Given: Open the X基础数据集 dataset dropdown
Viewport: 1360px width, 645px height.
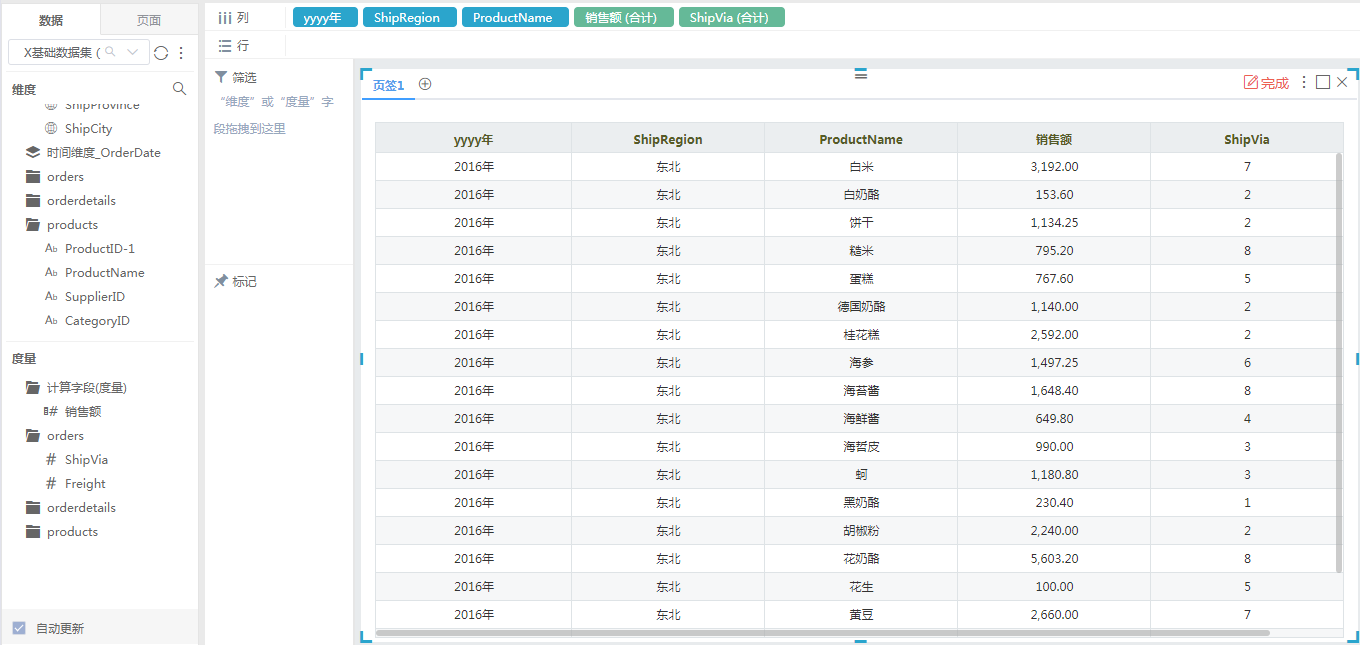Looking at the screenshot, I should [79, 52].
